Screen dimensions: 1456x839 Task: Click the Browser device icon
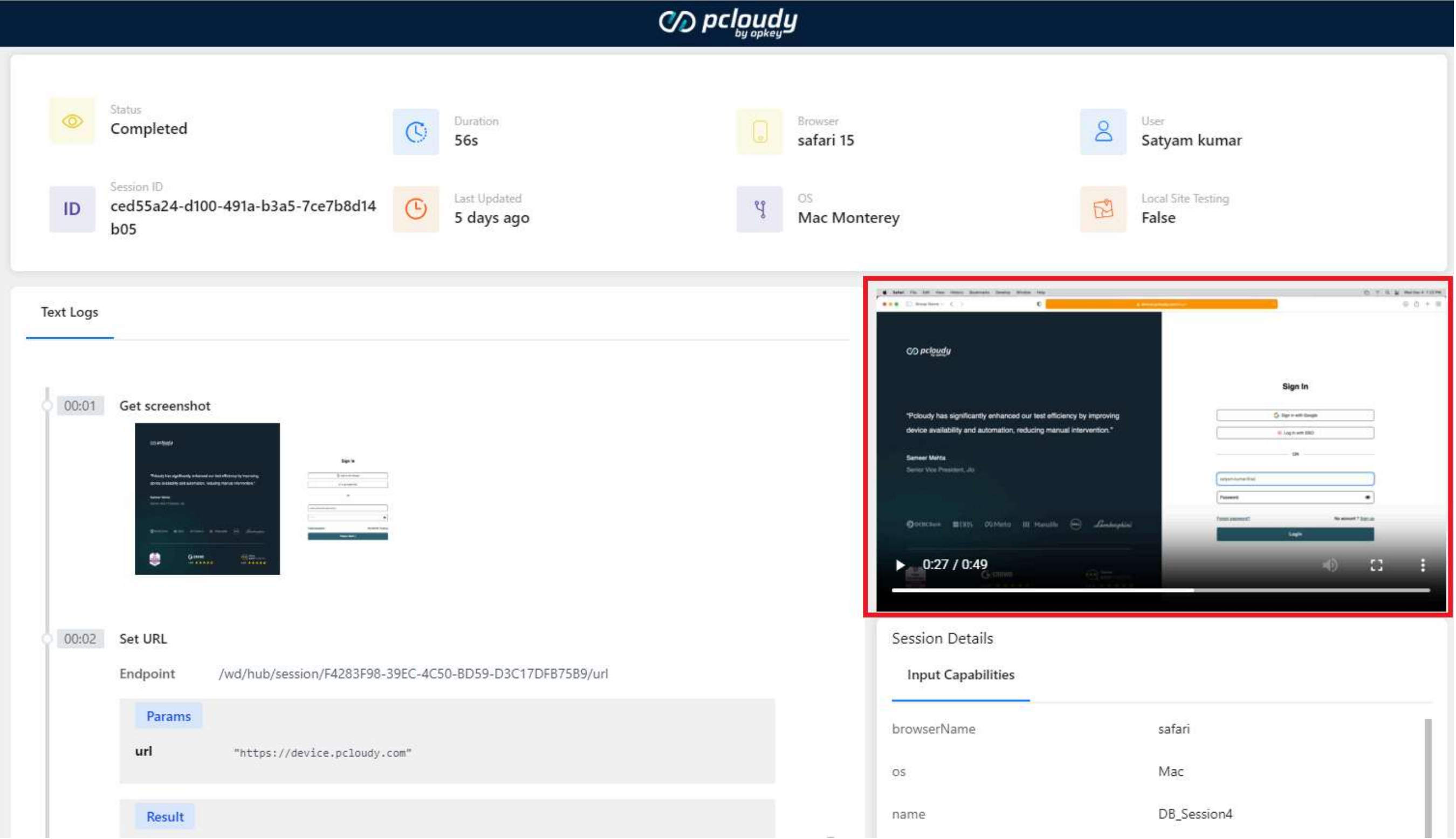click(759, 132)
